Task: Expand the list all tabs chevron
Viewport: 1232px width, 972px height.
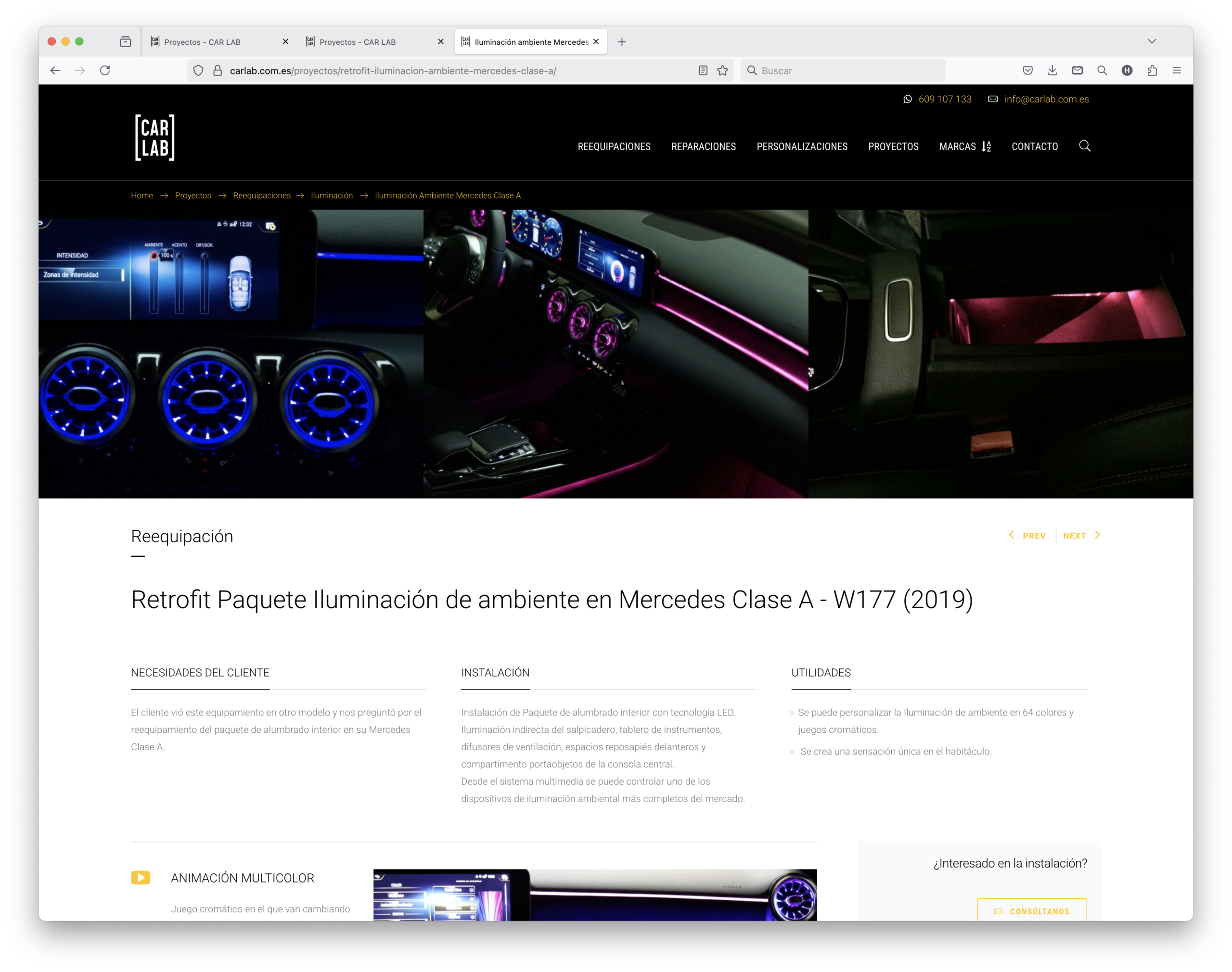Action: 1152,41
